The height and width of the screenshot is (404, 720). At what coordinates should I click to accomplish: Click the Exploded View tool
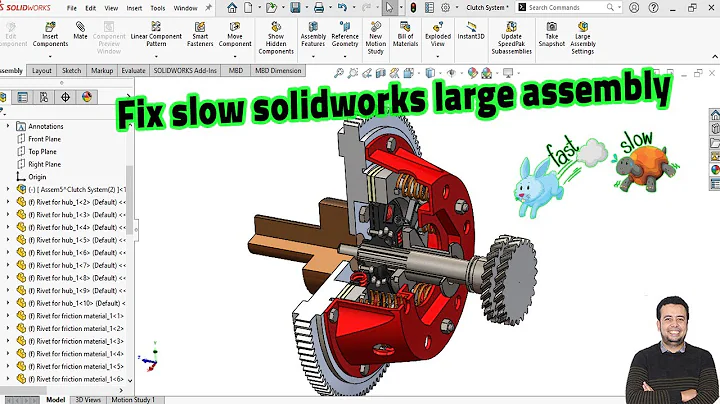click(438, 34)
